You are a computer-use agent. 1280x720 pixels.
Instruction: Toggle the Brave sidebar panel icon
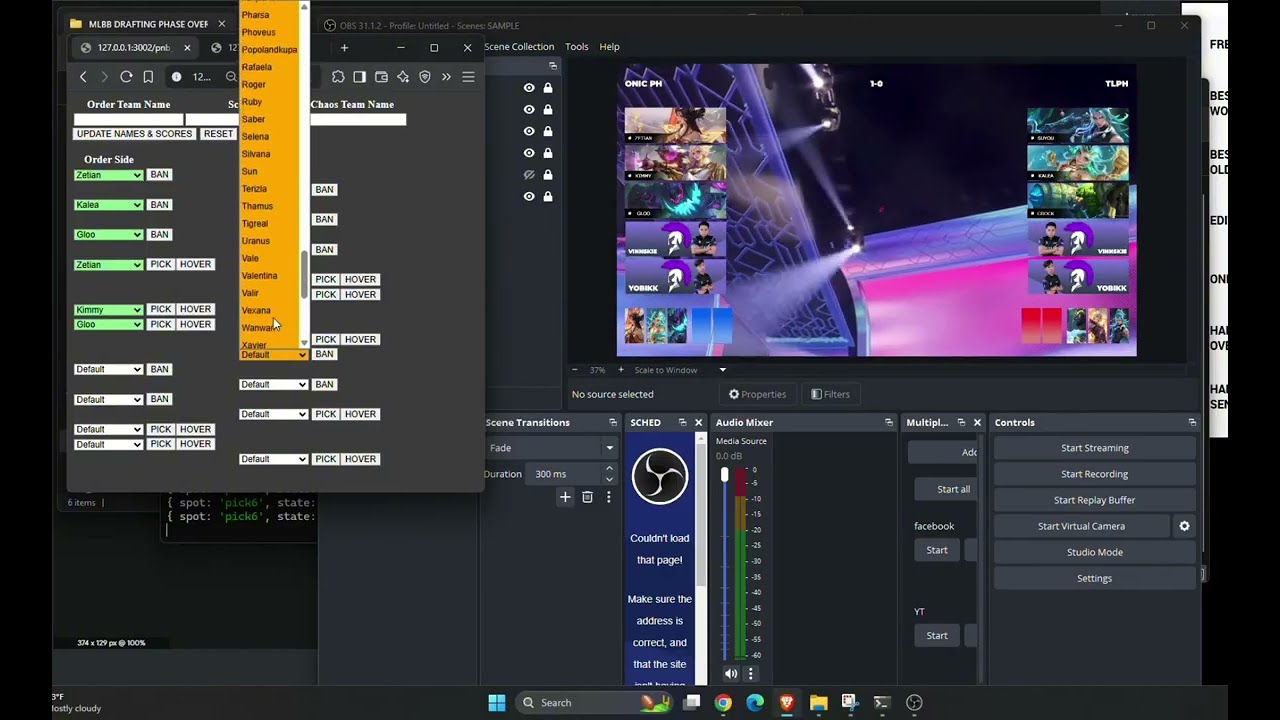coord(360,77)
